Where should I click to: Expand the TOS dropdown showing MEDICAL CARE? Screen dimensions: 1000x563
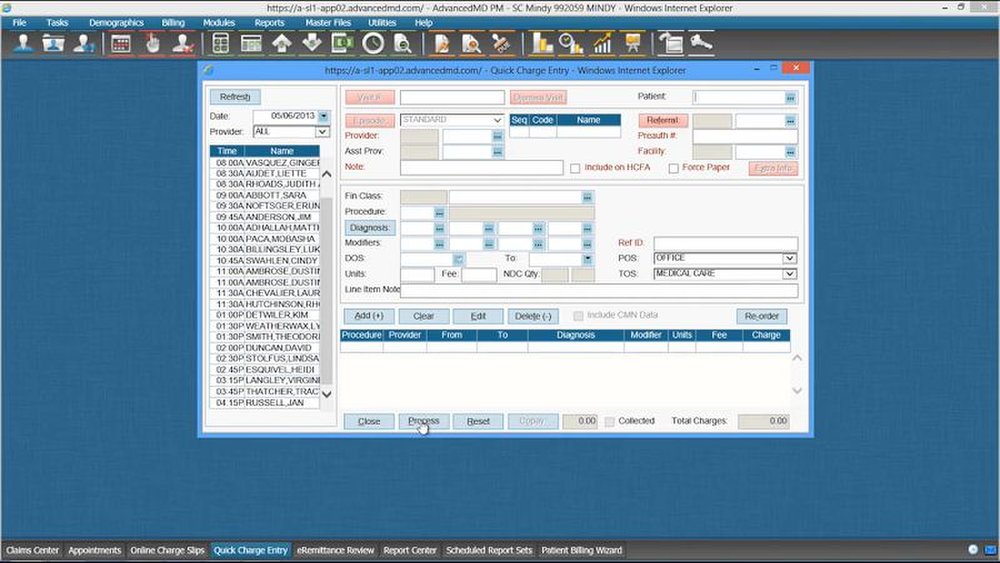[789, 273]
